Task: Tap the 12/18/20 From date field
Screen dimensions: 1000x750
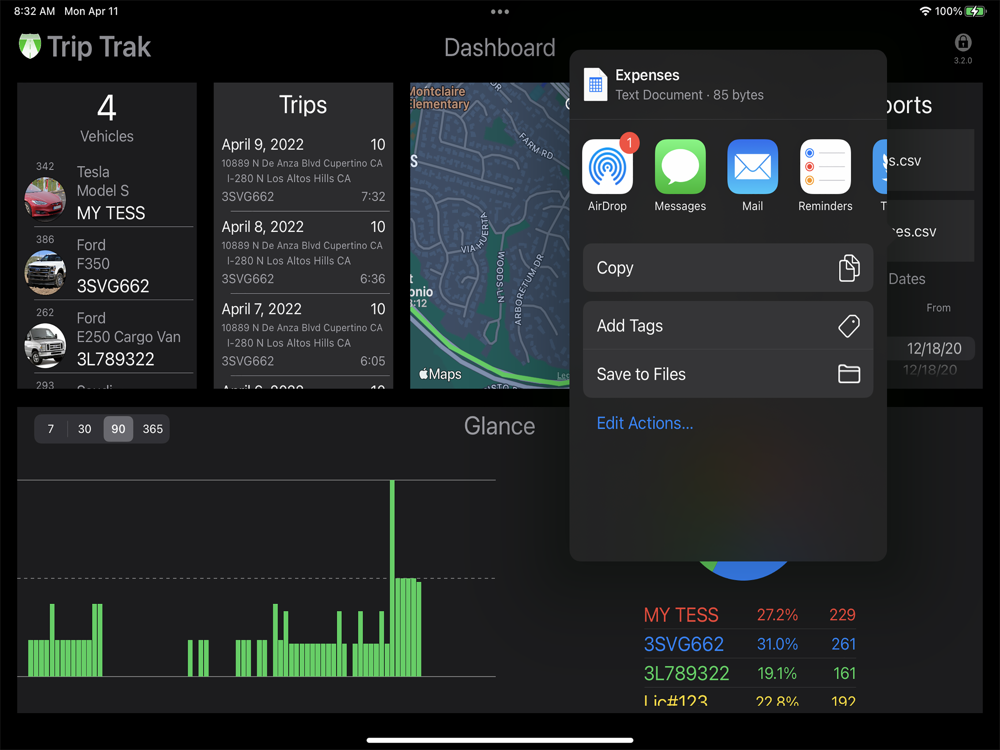Action: [x=934, y=348]
